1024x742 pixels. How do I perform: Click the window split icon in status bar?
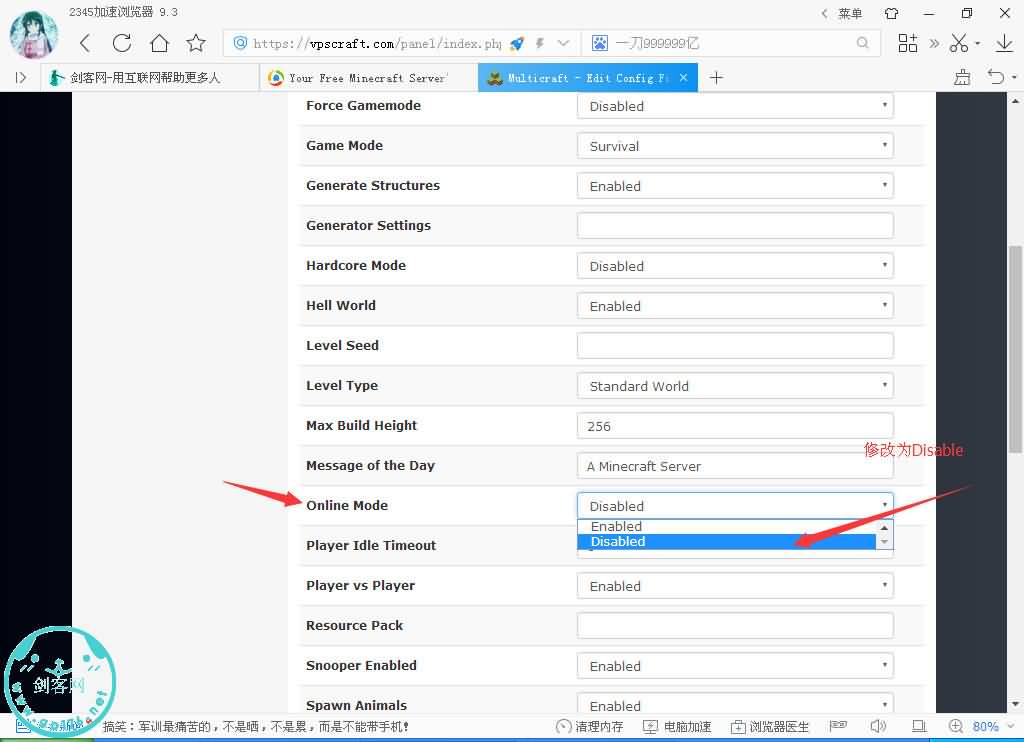pos(919,726)
